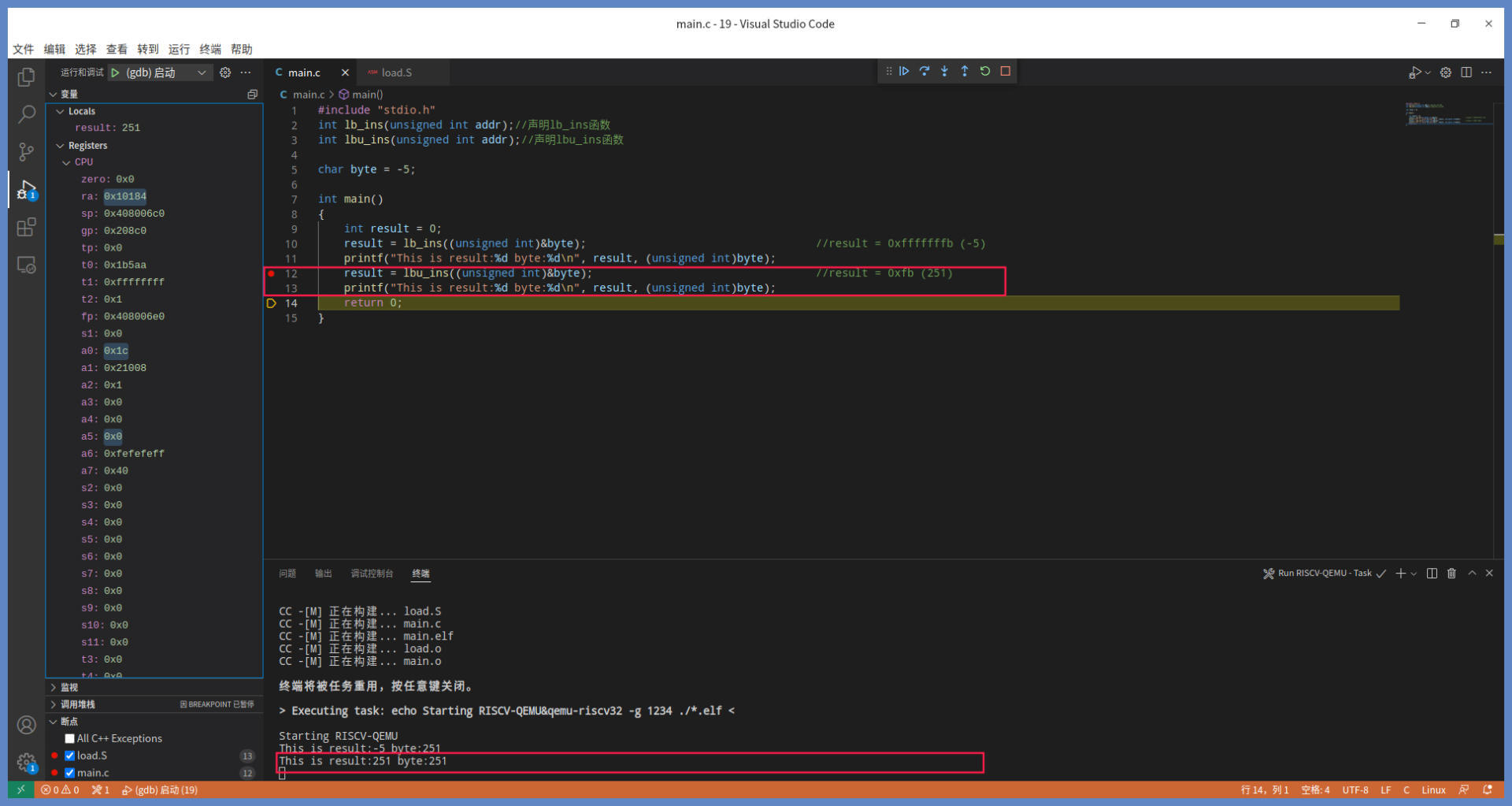Image resolution: width=1512 pixels, height=806 pixels.
Task: Open the (gdb) launch configuration dropdown
Action: pyautogui.click(x=202, y=72)
